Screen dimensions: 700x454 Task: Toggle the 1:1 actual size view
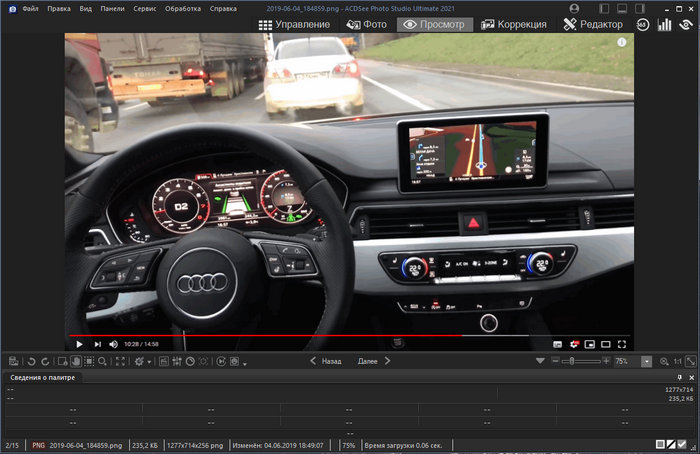pyautogui.click(x=677, y=361)
